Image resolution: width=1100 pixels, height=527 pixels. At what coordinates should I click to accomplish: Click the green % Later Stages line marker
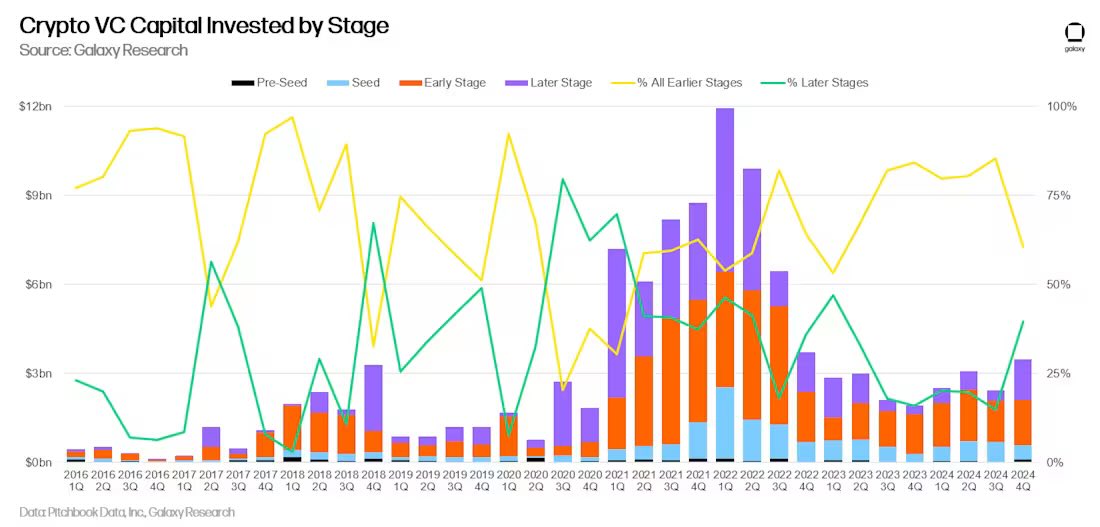point(772,83)
